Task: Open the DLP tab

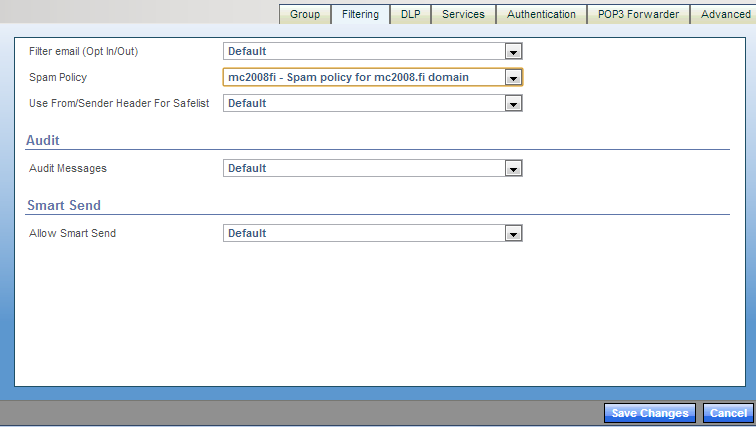Action: coord(410,14)
